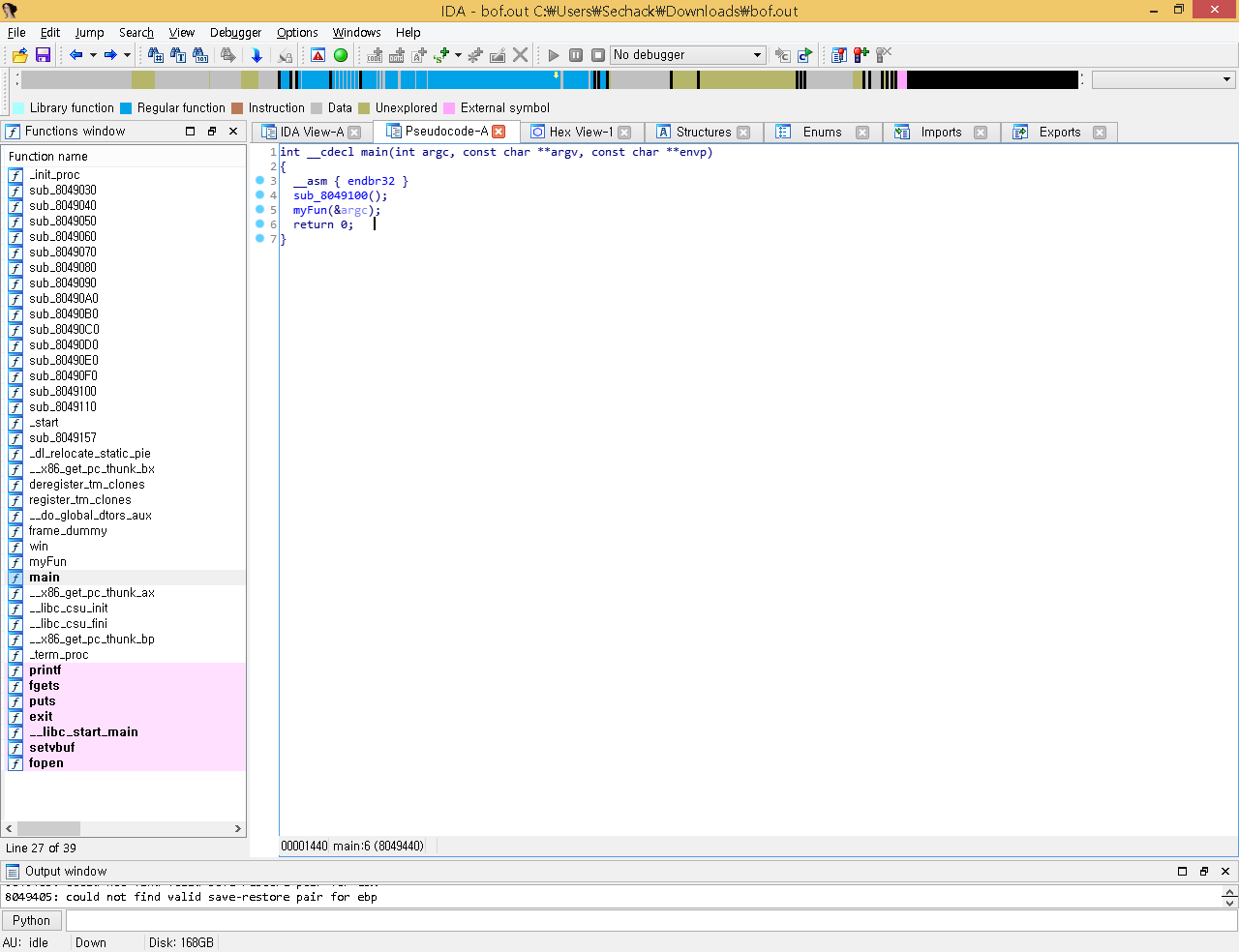Click the green circle toolbar icon
The width and height of the screenshot is (1239, 952).
341,55
